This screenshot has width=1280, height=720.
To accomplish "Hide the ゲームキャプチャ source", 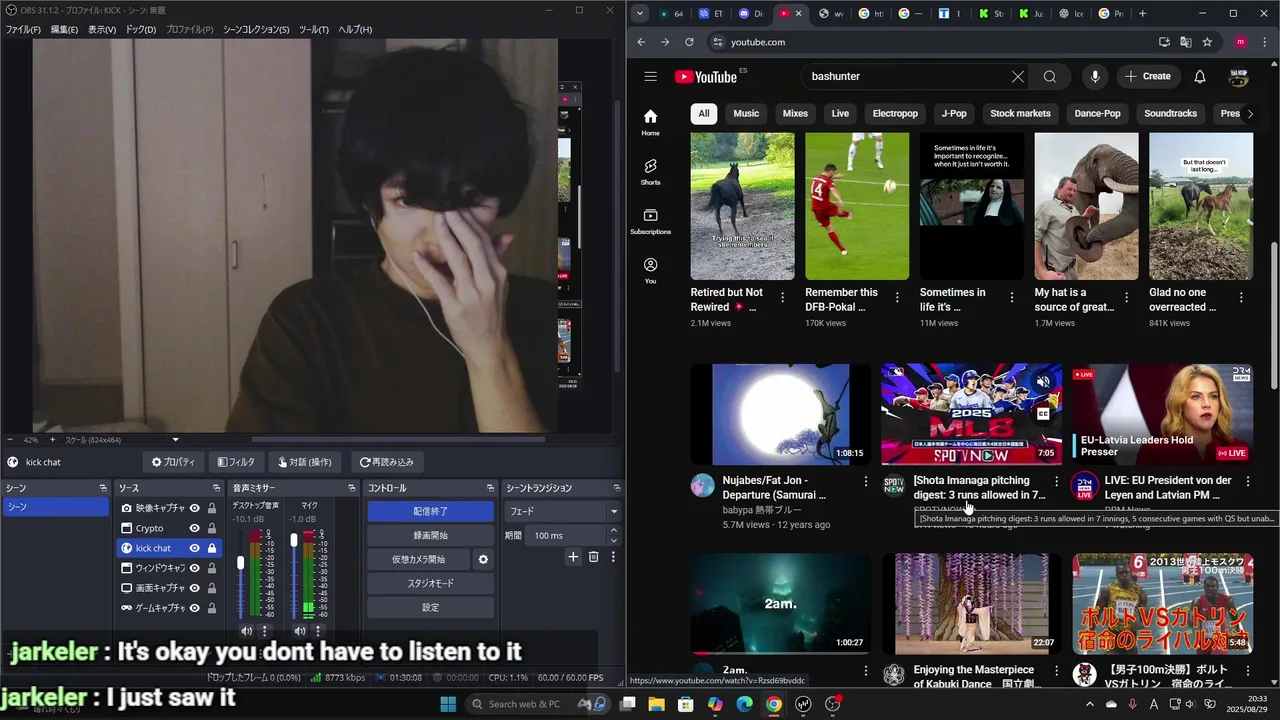I will click(x=195, y=608).
